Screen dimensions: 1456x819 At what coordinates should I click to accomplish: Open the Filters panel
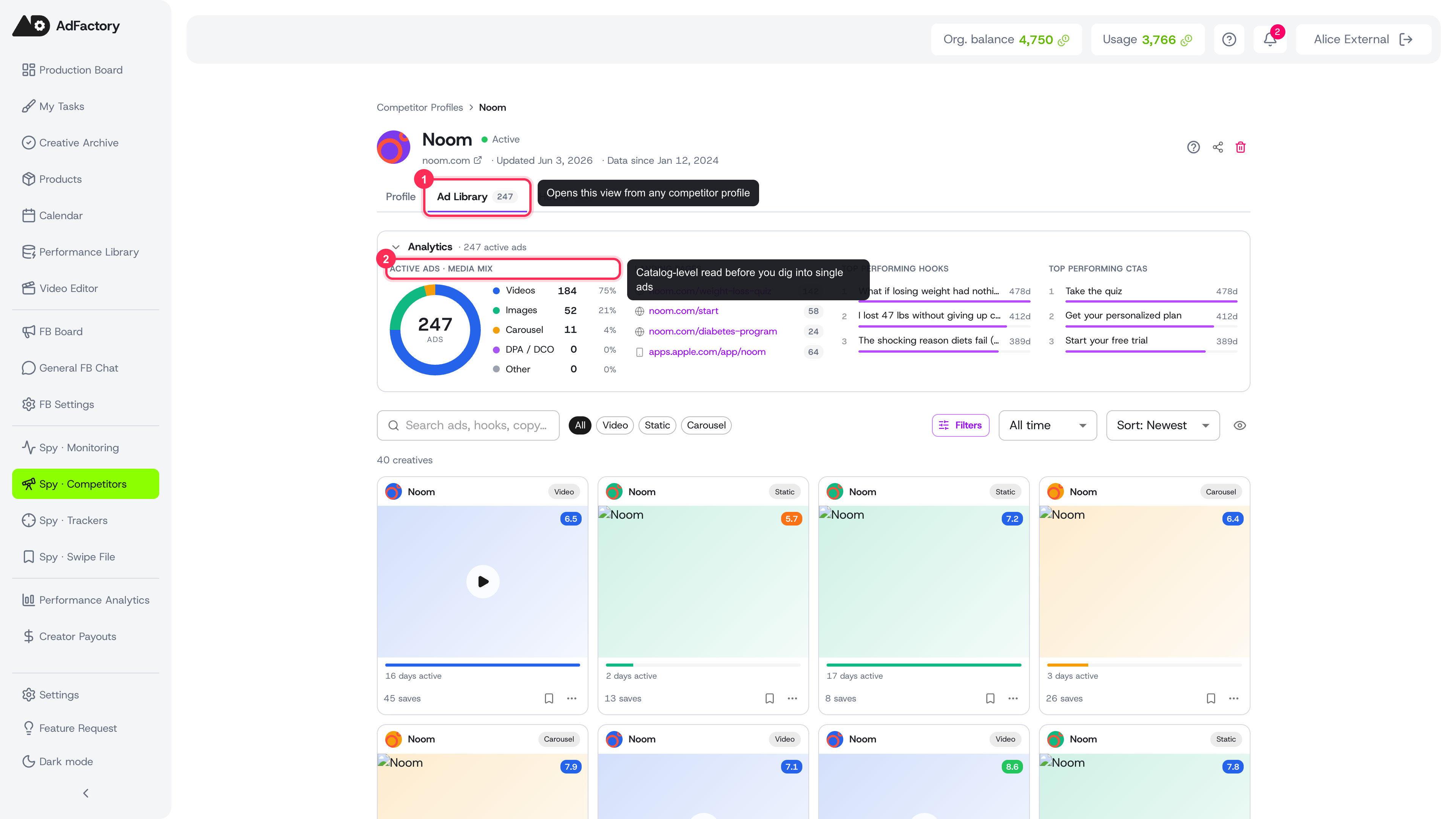coord(960,425)
